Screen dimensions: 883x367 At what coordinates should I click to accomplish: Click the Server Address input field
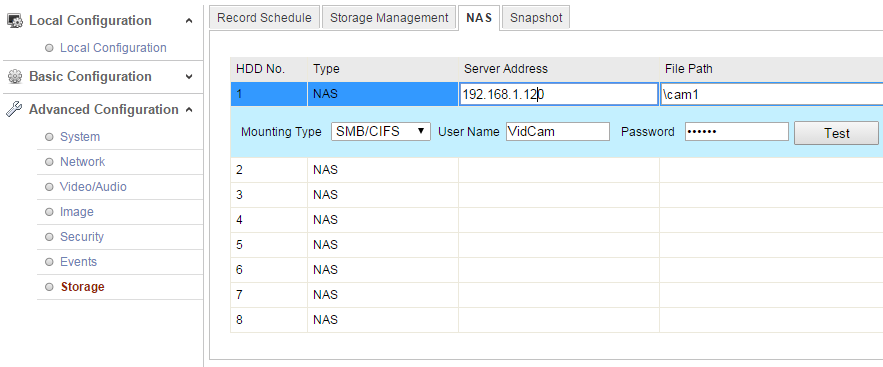(x=558, y=95)
